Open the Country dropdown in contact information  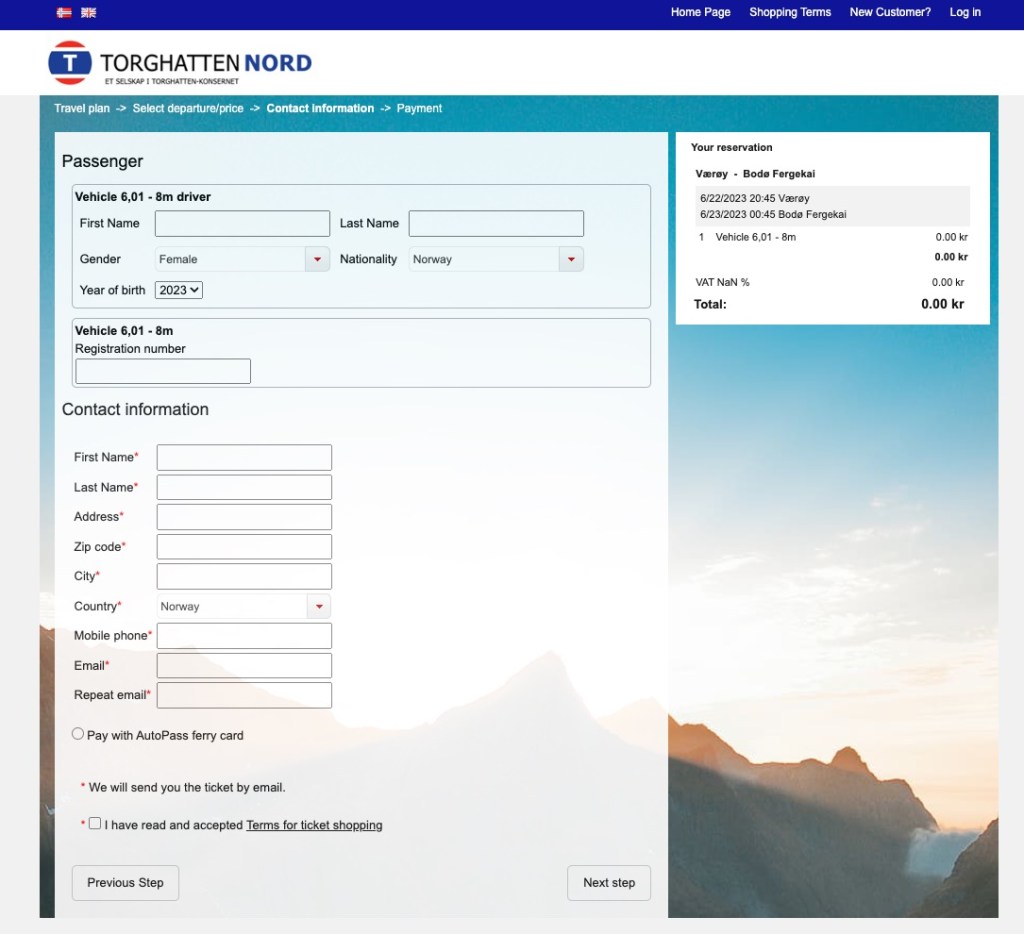pos(244,606)
